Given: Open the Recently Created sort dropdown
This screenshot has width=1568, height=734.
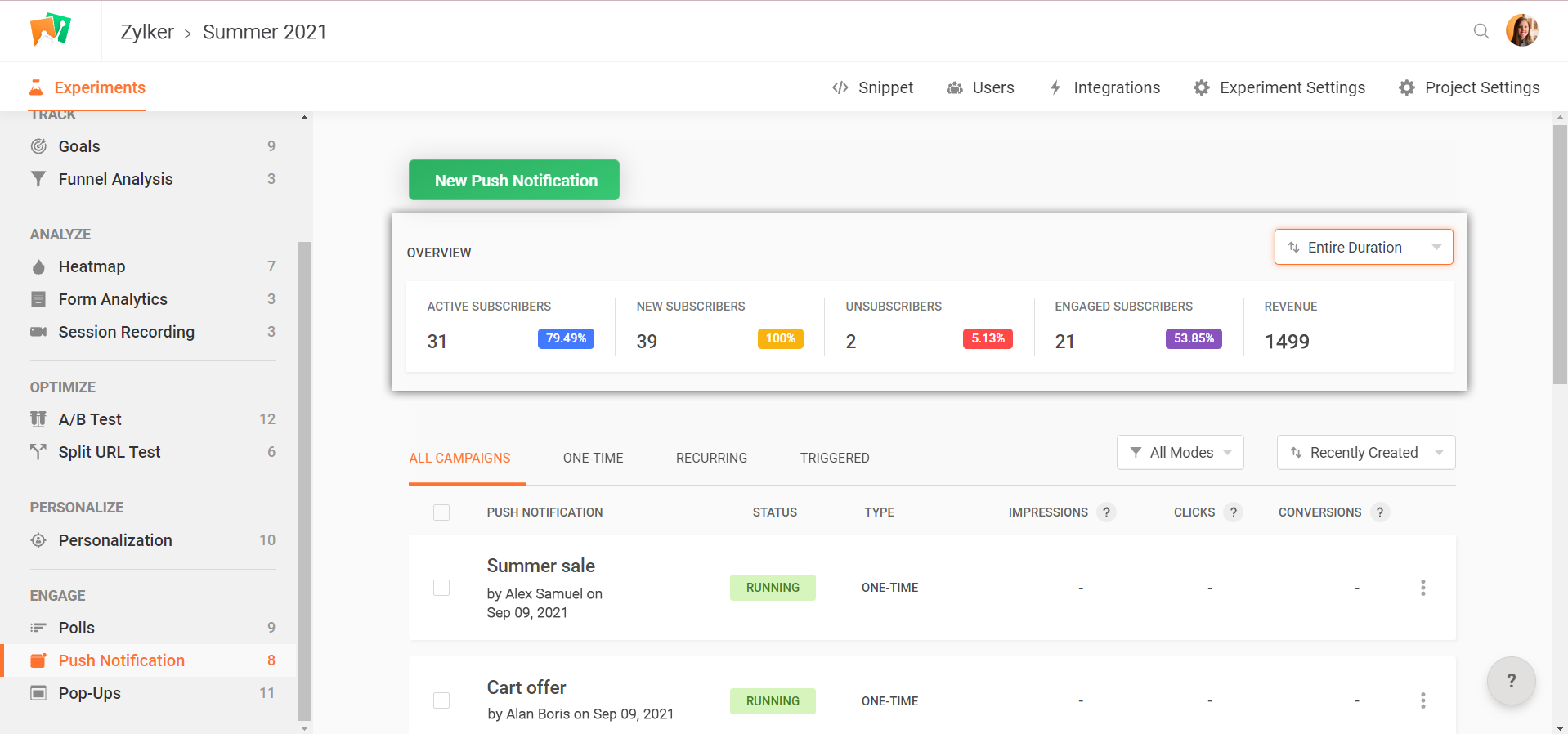Looking at the screenshot, I should coord(1365,453).
